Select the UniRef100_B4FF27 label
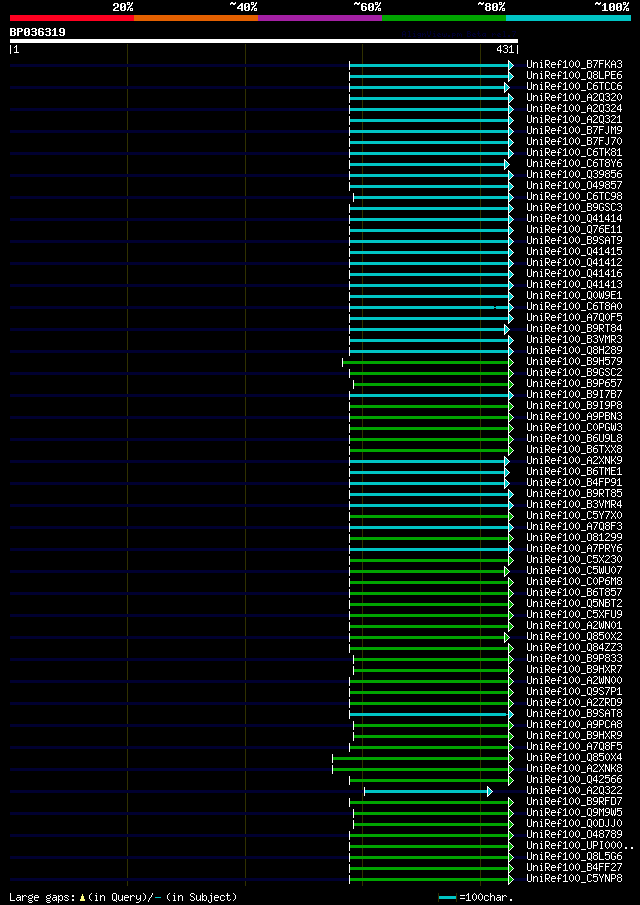Viewport: 640px width, 905px height. point(574,867)
